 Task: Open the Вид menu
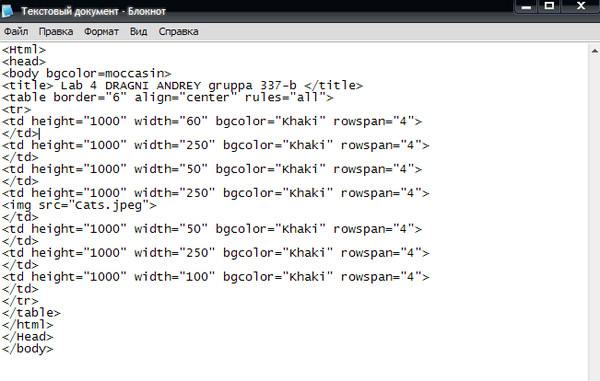coord(139,31)
